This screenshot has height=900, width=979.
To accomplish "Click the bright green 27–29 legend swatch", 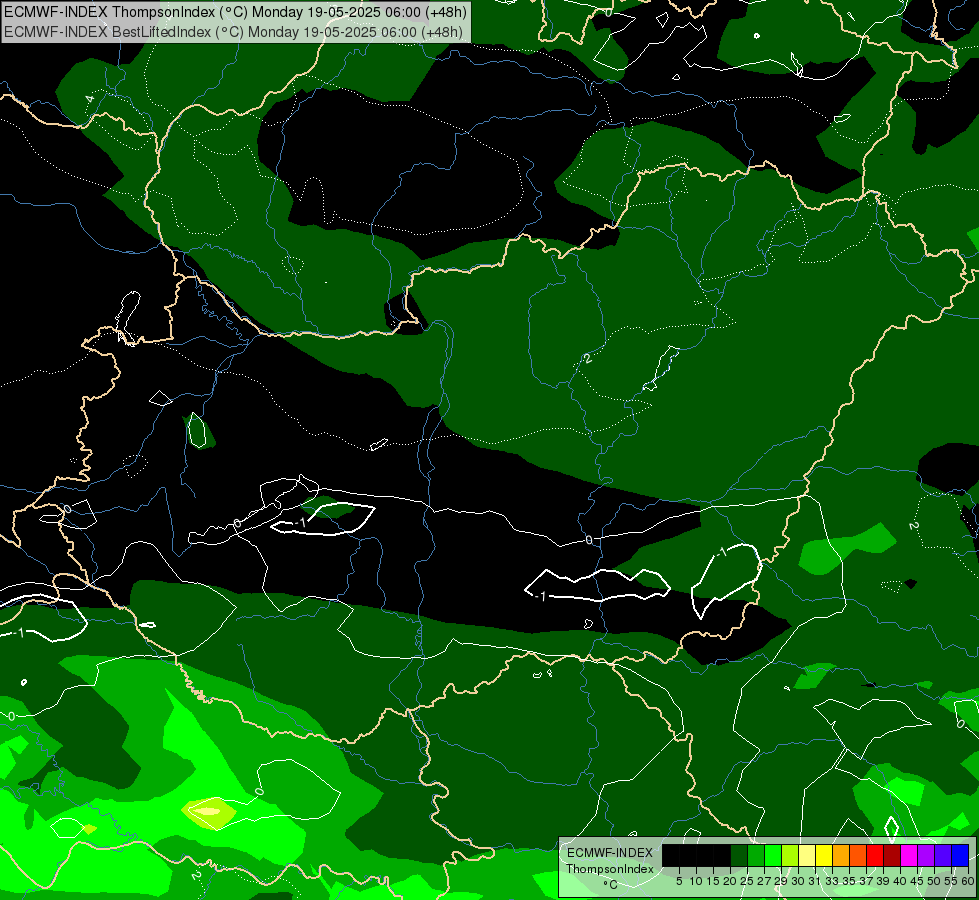I will [x=773, y=855].
